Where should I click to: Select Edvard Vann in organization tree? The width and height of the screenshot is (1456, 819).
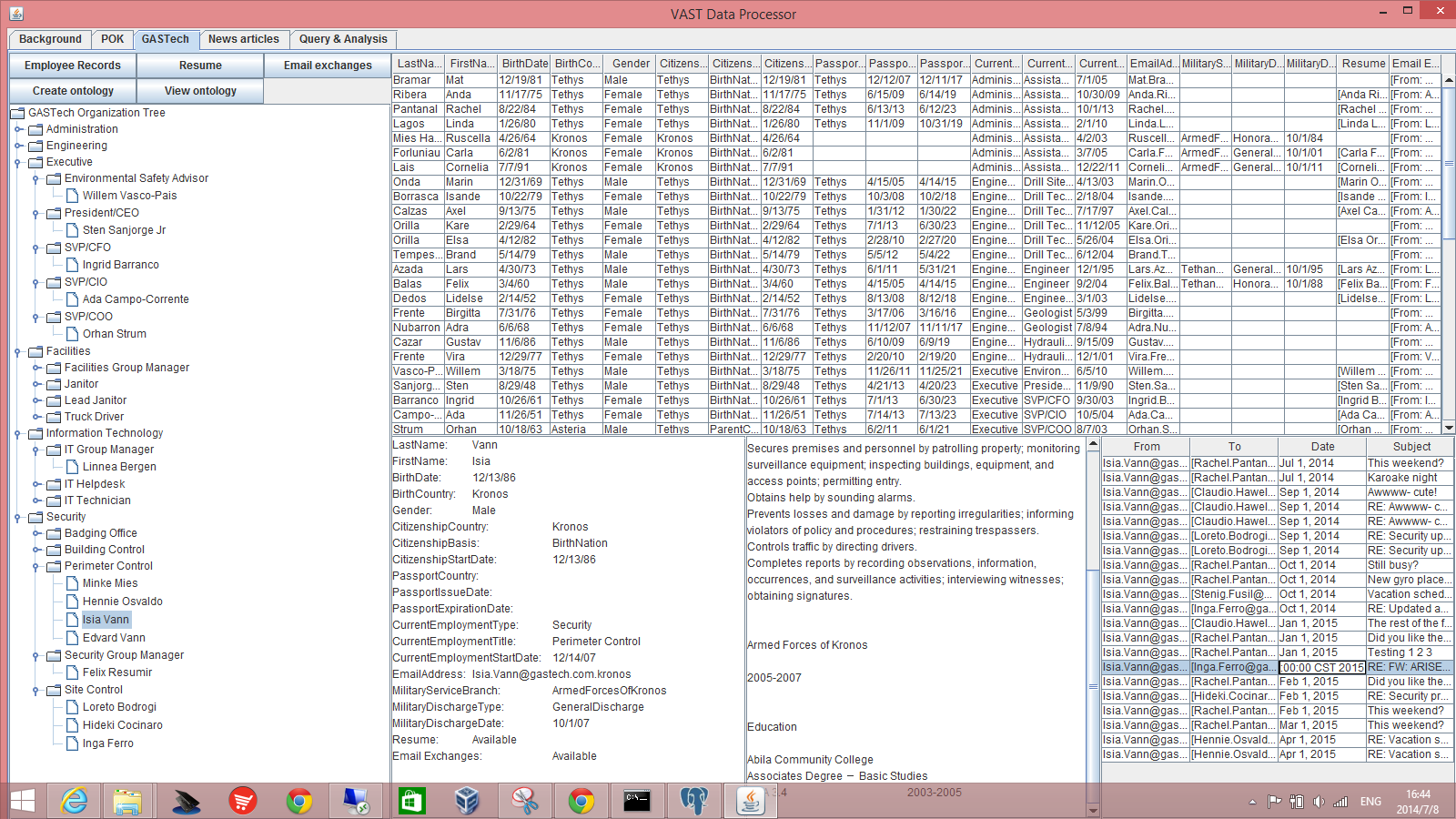tap(114, 638)
